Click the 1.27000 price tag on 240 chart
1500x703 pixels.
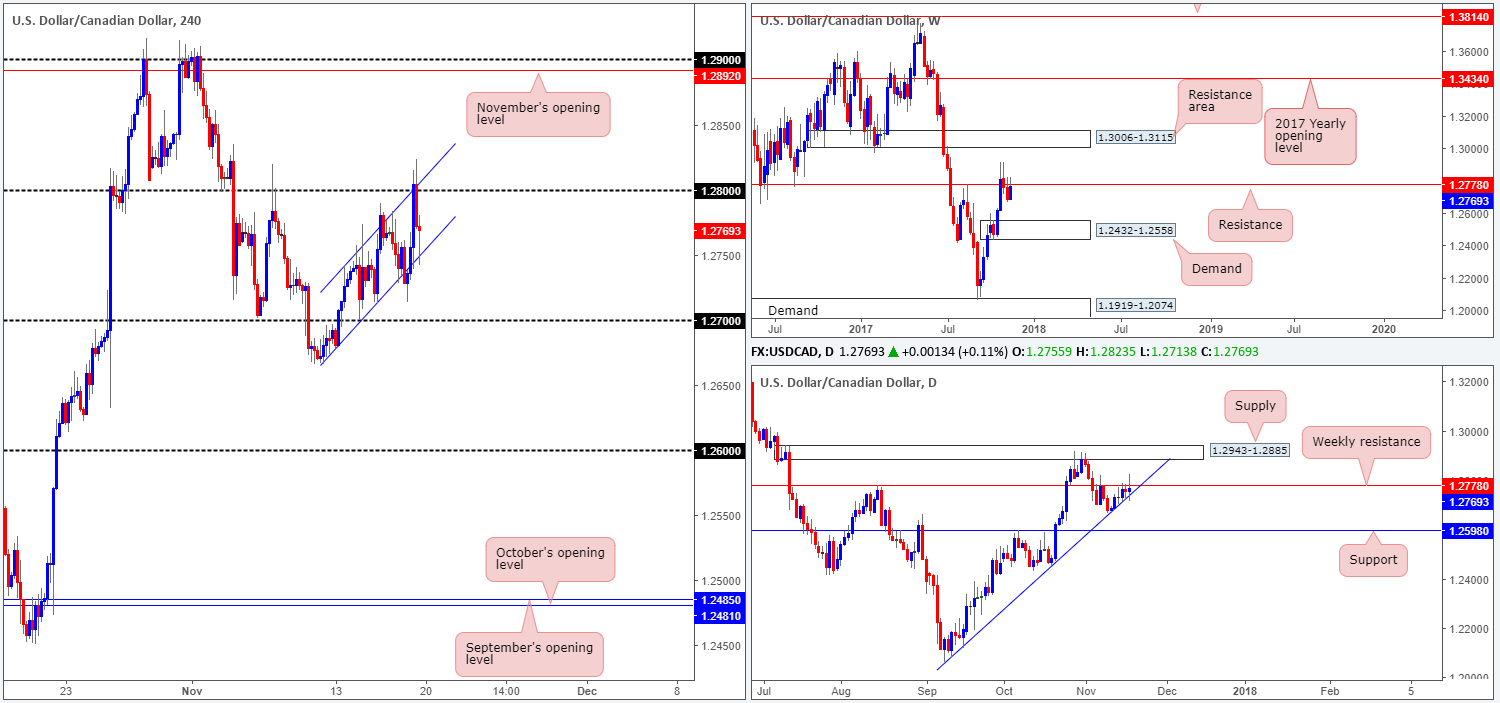tap(719, 320)
